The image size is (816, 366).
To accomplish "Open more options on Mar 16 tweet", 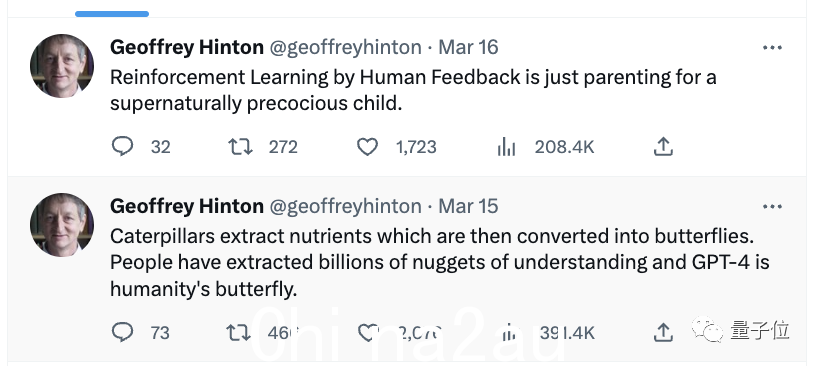I will tap(772, 47).
